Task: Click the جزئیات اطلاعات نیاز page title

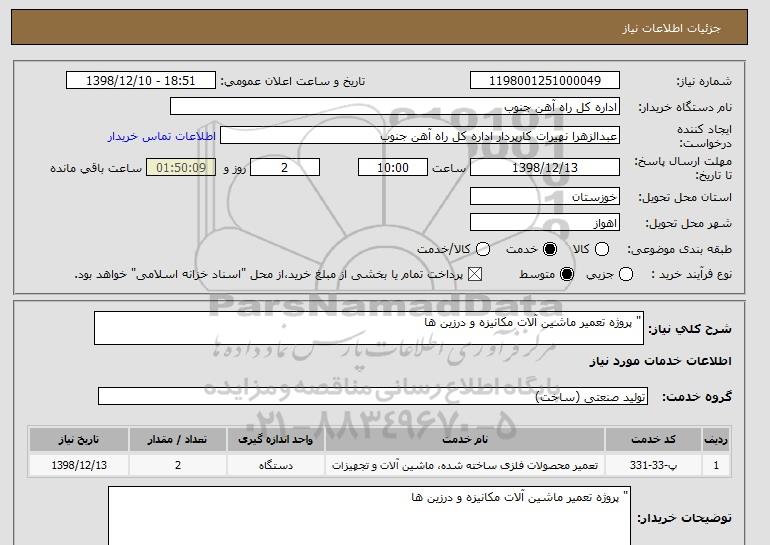Action: [671, 28]
